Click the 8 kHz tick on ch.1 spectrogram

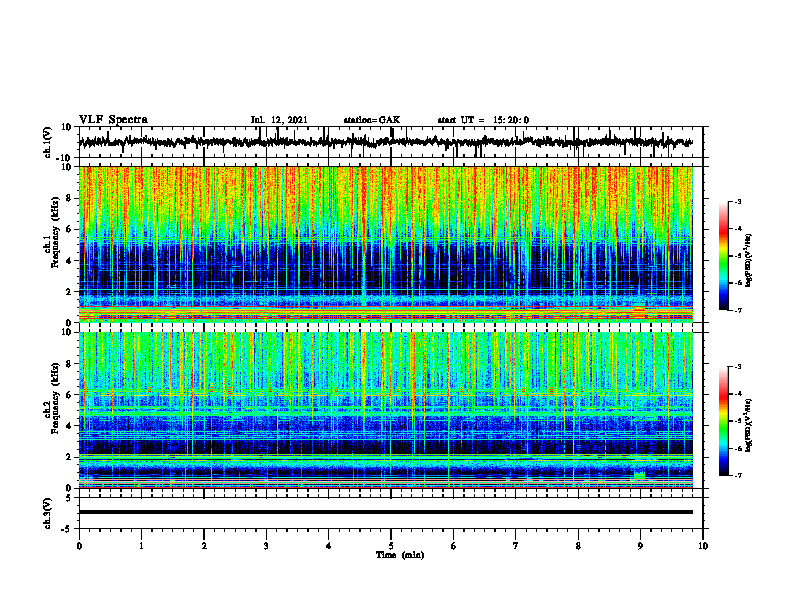70,198
